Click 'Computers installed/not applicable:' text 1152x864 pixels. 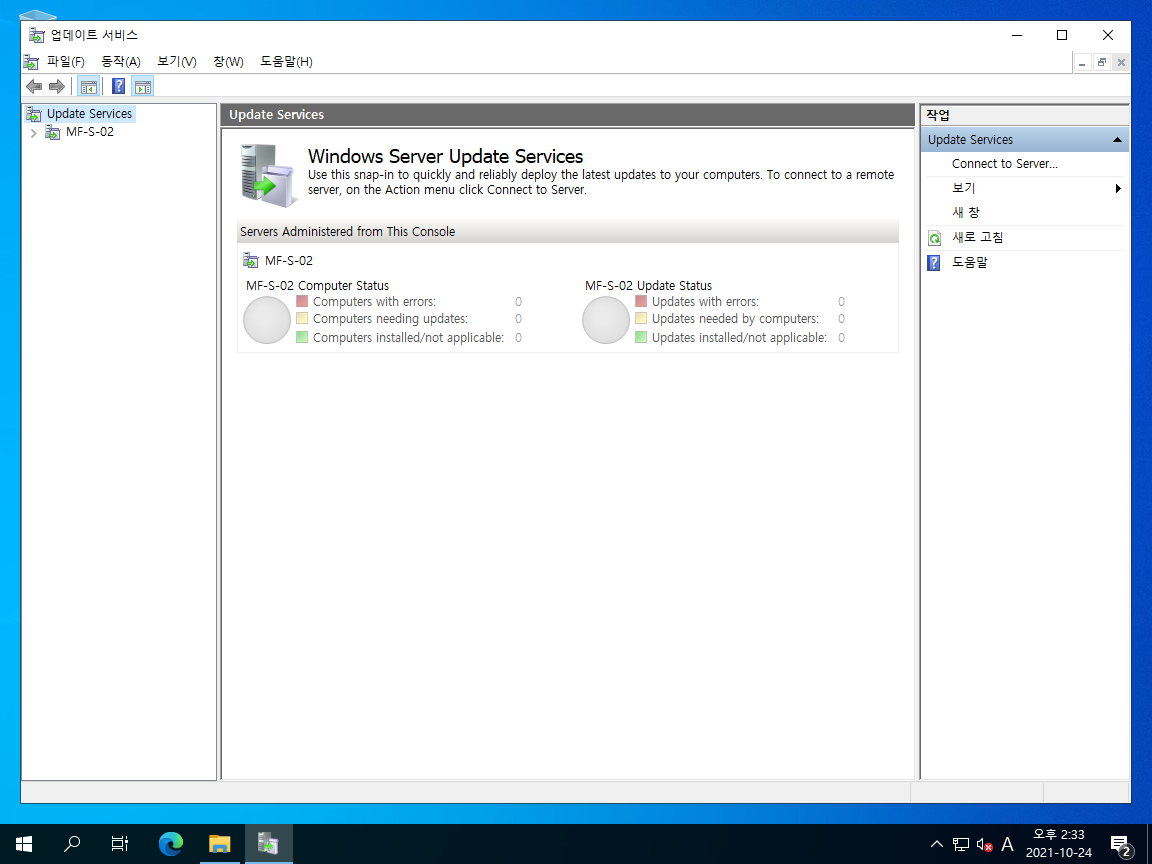coord(408,338)
